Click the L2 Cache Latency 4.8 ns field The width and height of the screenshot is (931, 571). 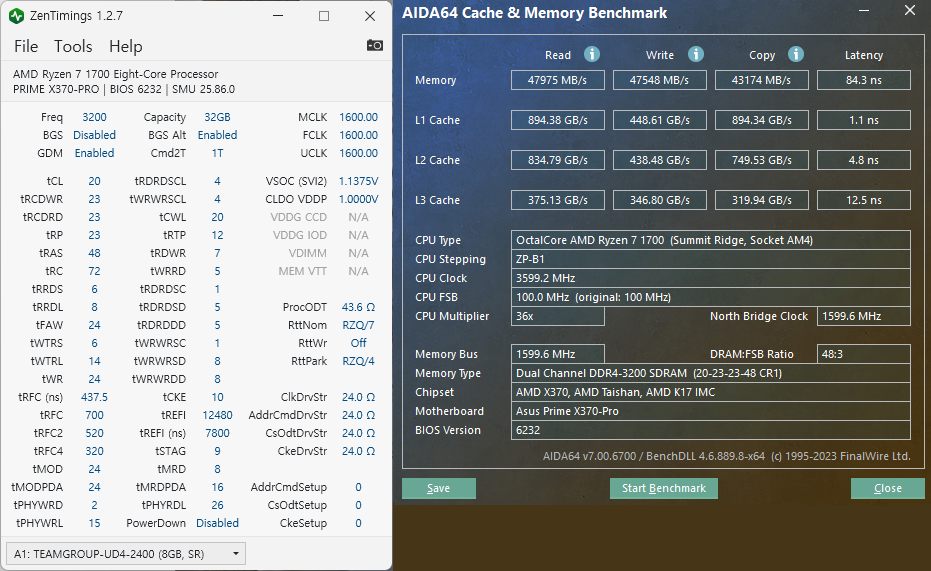coord(864,160)
